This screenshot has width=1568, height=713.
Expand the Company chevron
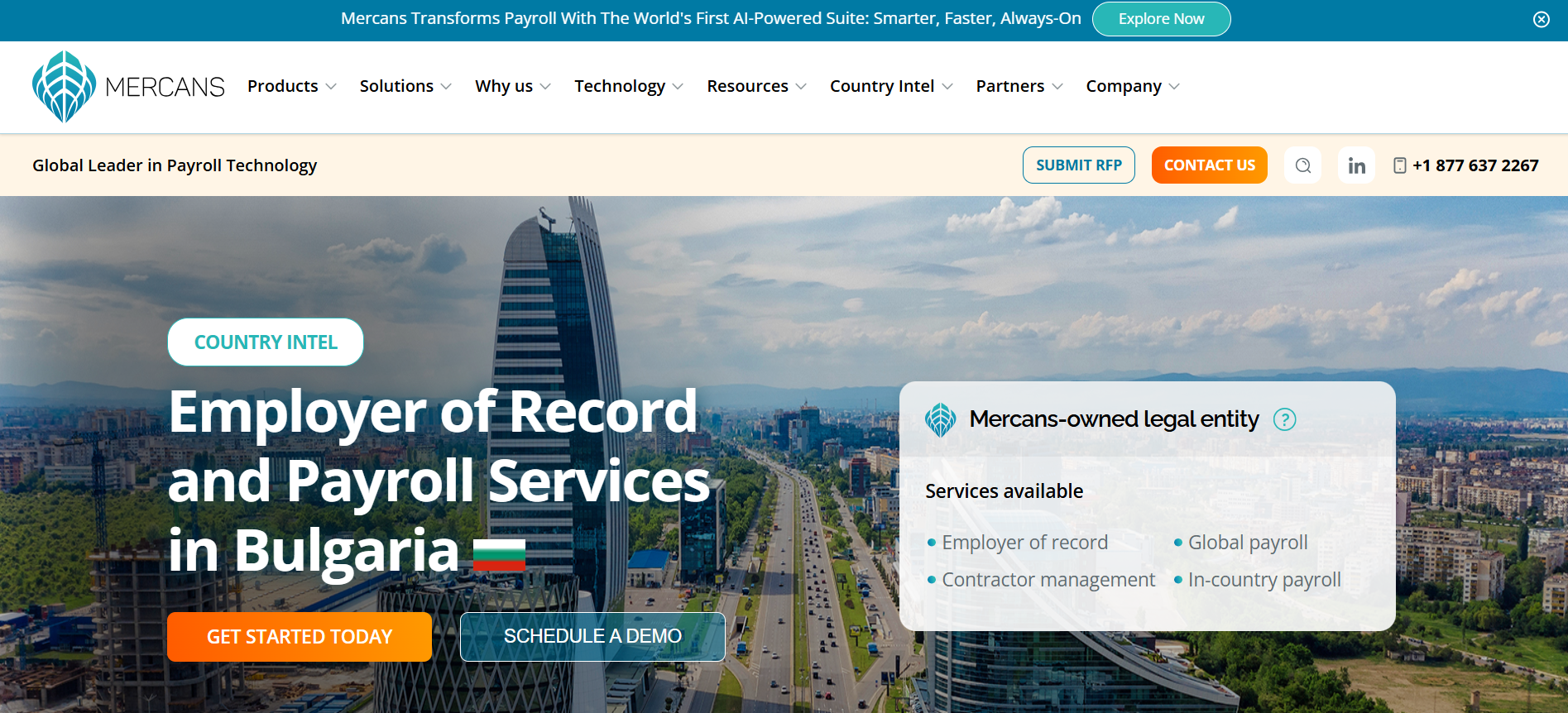[1174, 87]
